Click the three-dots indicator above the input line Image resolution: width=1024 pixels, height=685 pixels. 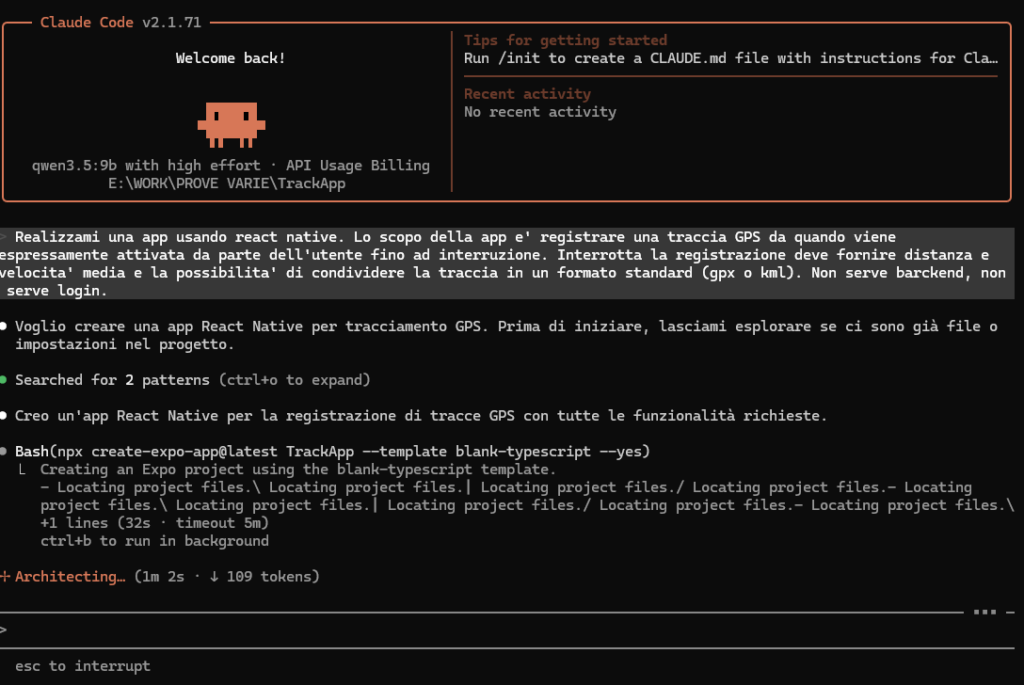986,611
